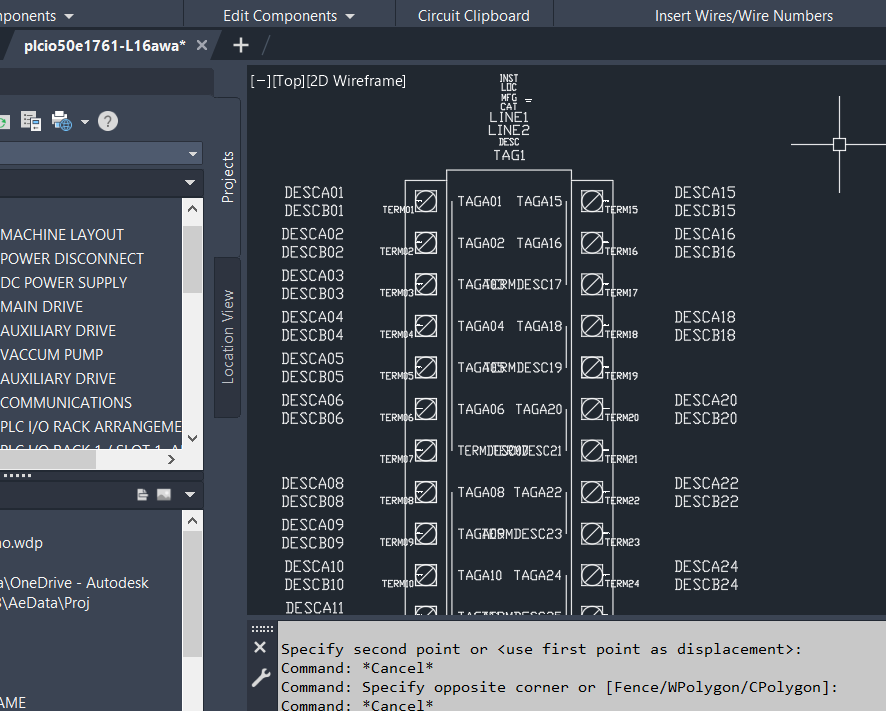Open the [Top] view control
886x711 pixels.
[x=287, y=80]
